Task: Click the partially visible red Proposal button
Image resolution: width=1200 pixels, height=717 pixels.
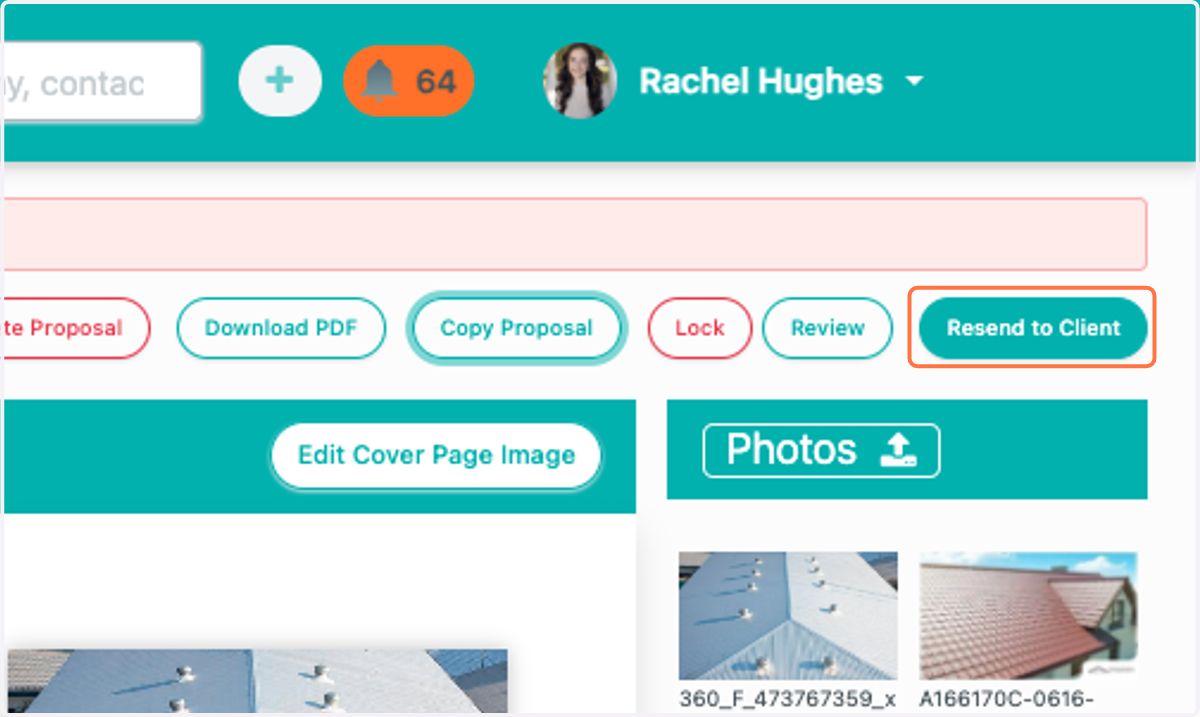Action: pyautogui.click(x=75, y=328)
